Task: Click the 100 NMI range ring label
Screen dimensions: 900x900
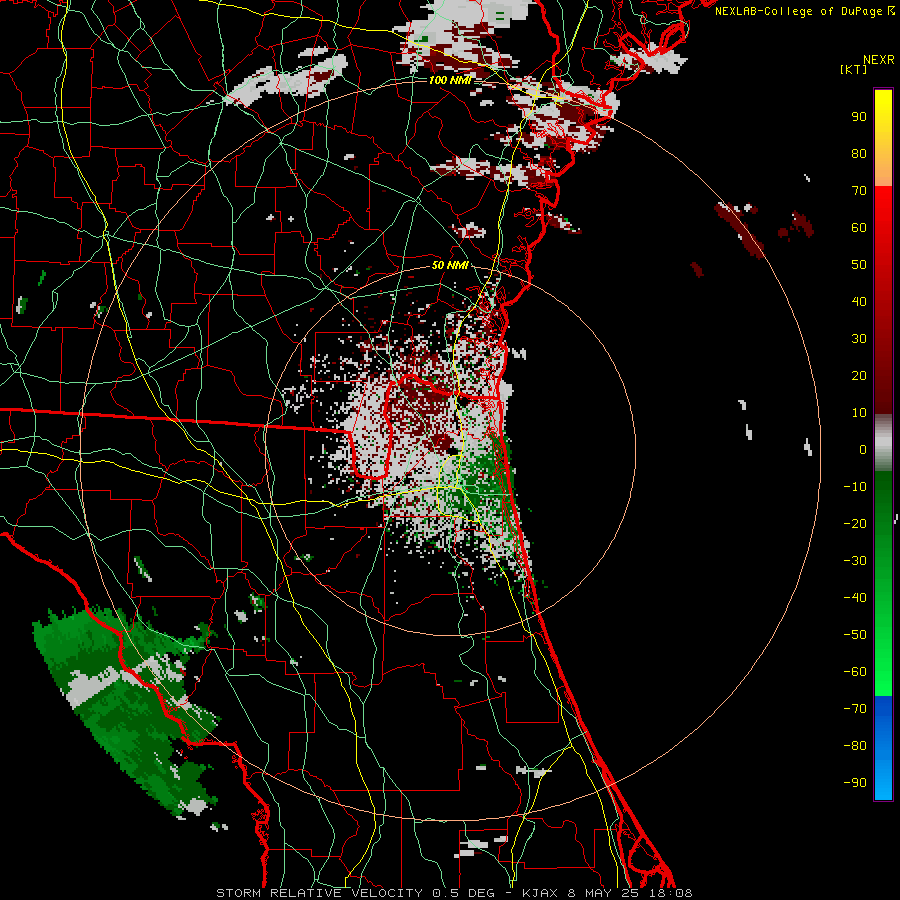Action: [x=450, y=80]
